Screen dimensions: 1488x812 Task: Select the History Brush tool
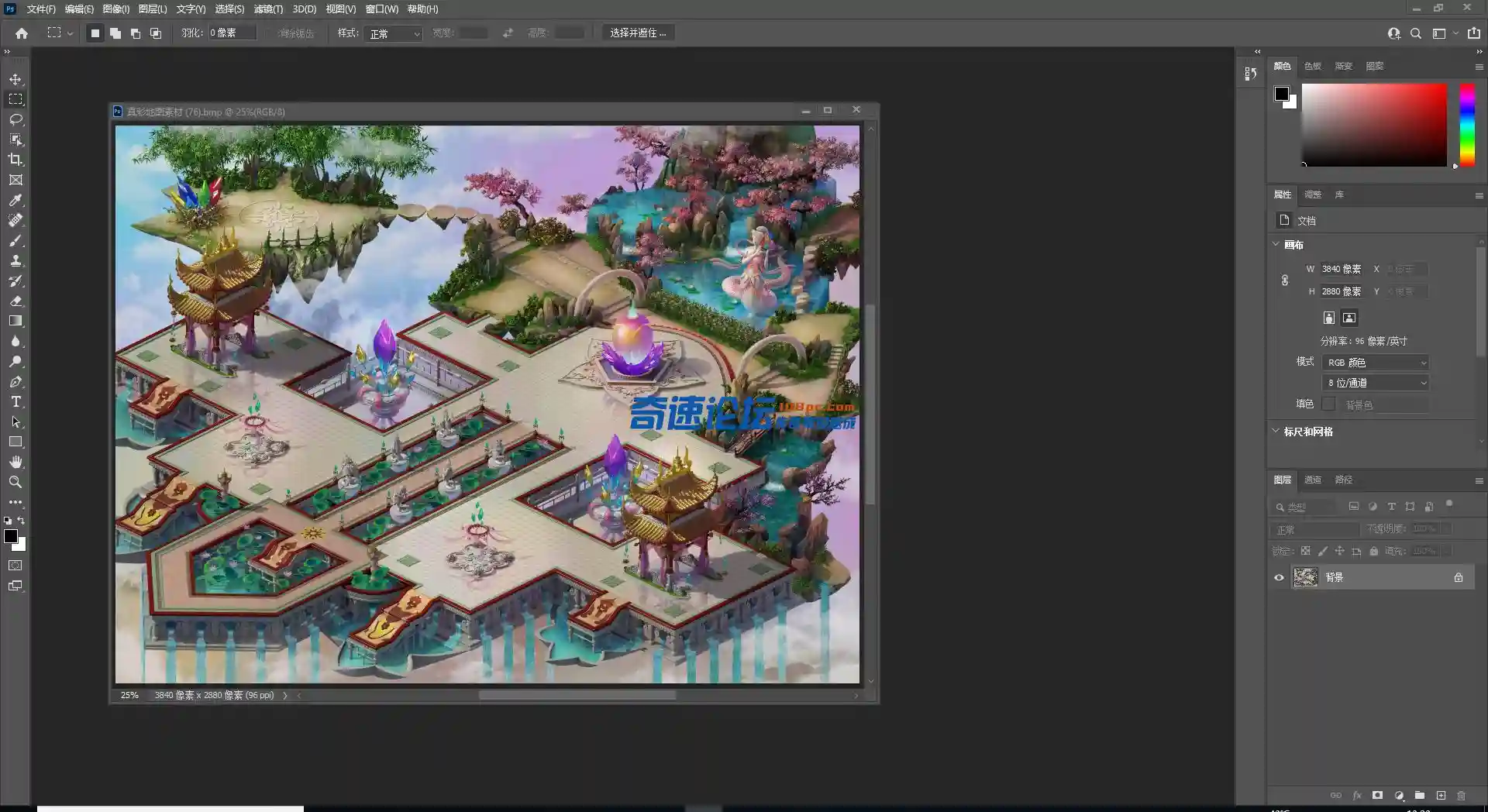[15, 280]
